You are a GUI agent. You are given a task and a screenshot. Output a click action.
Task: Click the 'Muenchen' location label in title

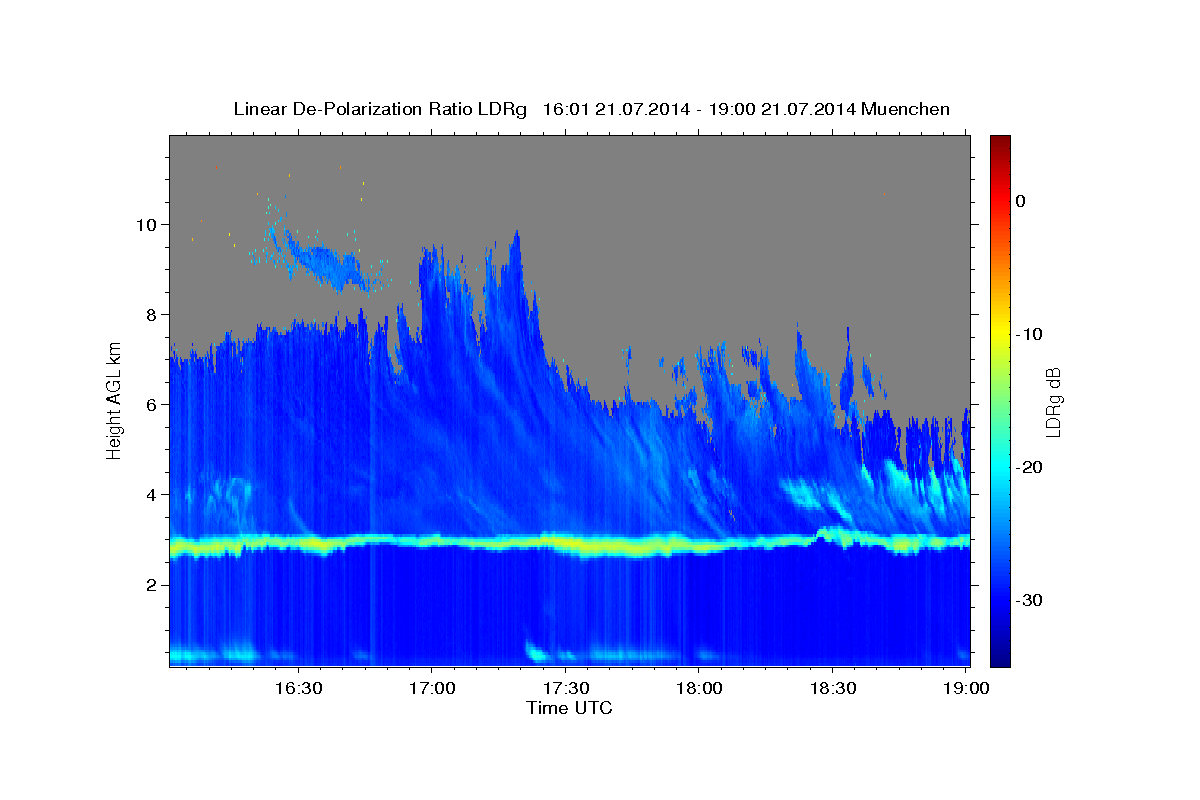tap(907, 109)
